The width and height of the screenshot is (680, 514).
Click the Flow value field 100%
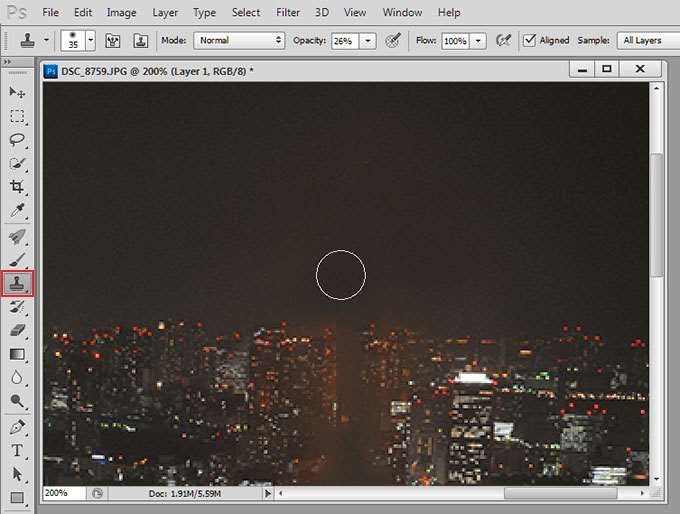(455, 41)
